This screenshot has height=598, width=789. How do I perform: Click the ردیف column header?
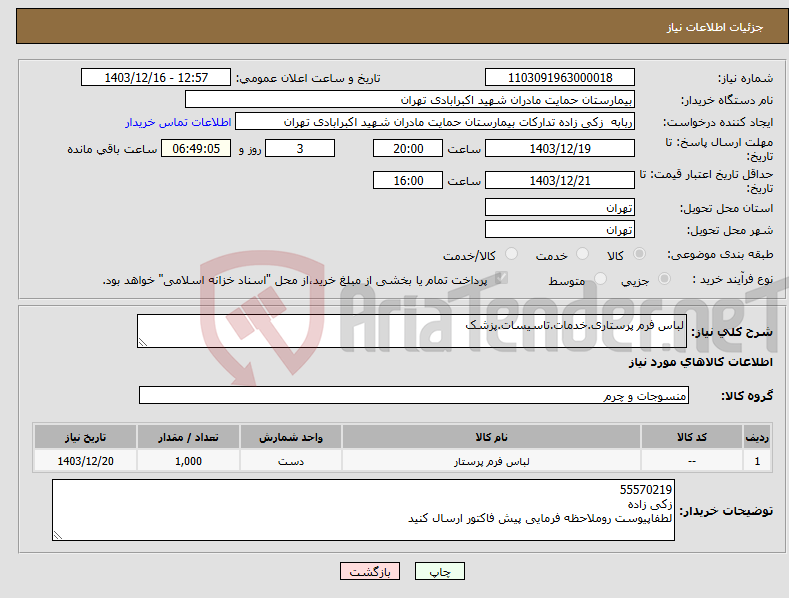click(x=757, y=437)
